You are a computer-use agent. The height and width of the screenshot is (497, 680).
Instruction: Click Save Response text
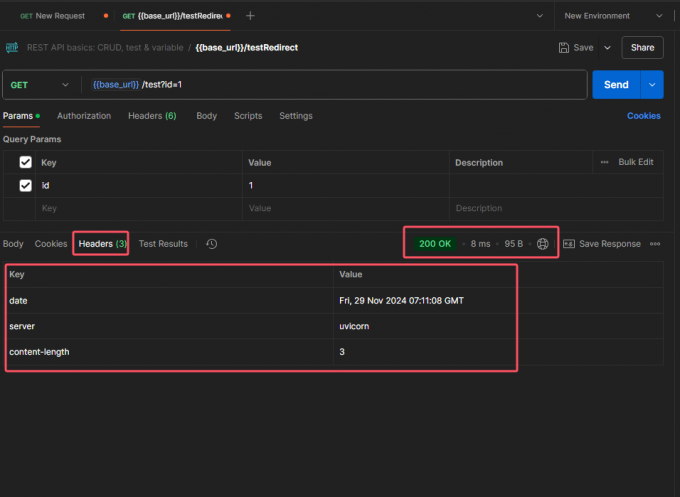(x=610, y=244)
